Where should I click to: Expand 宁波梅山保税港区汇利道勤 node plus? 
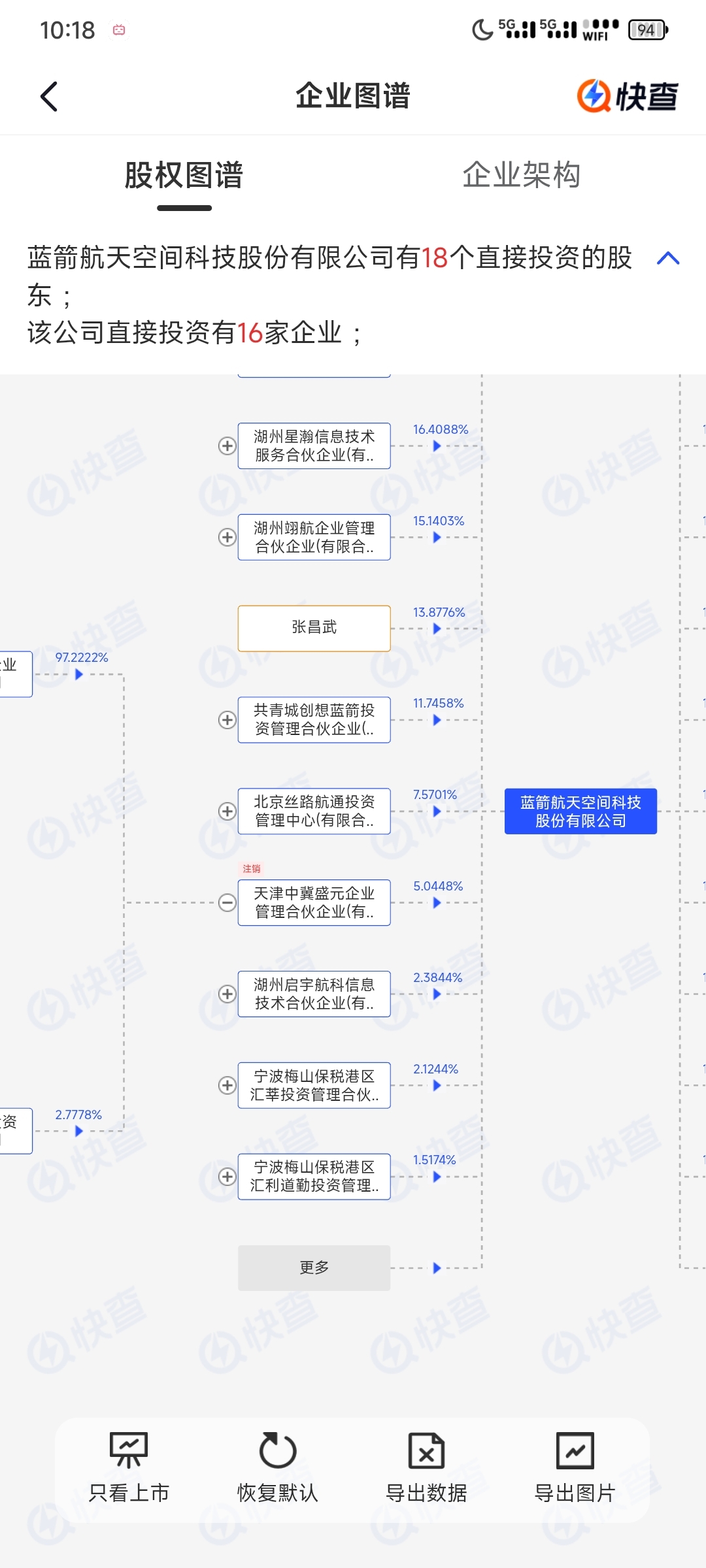point(227,1177)
